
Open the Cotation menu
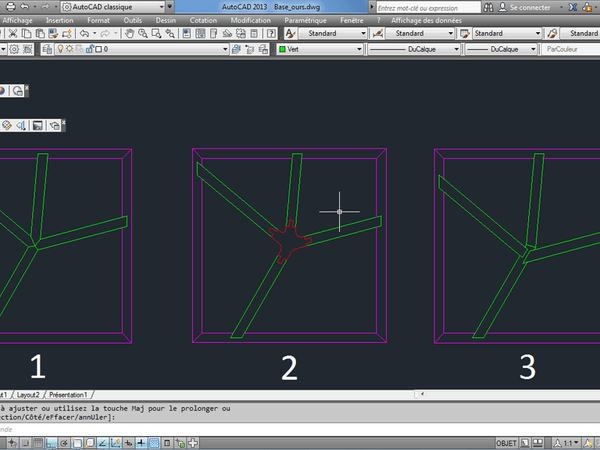pos(203,20)
